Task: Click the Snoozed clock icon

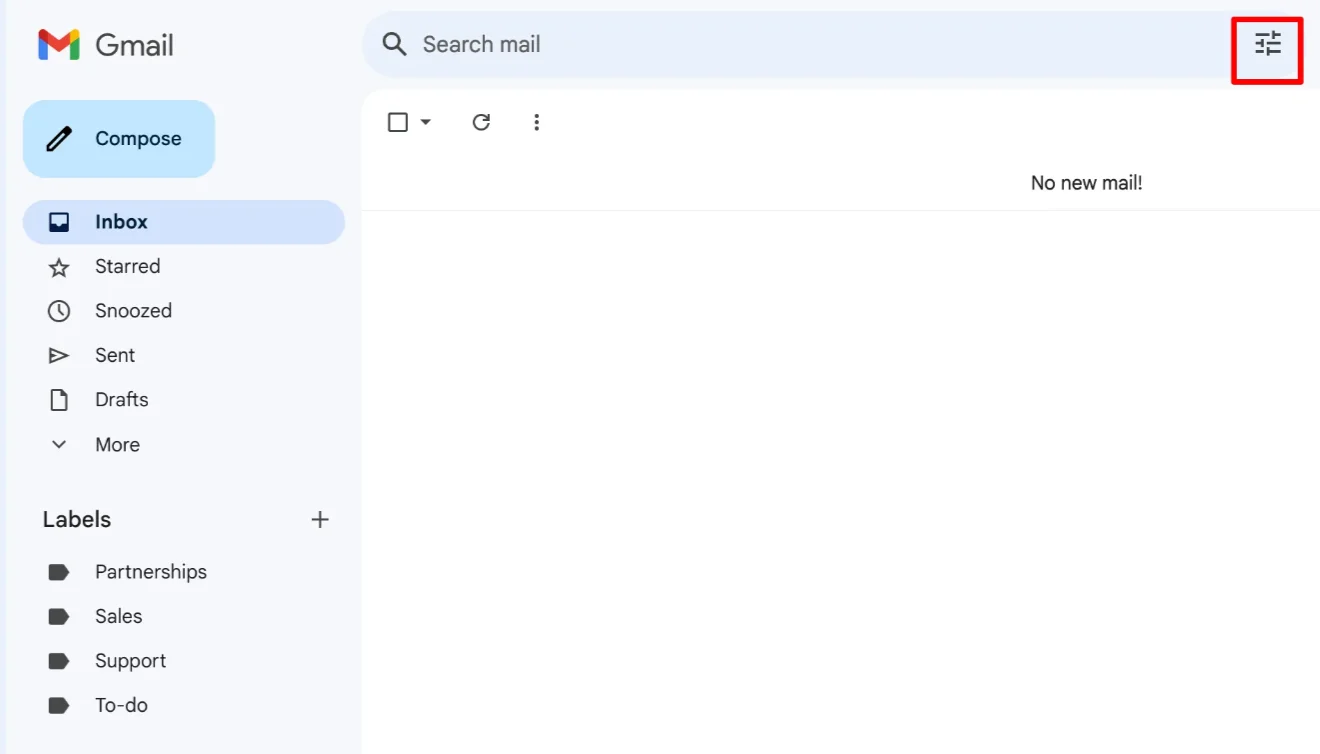Action: point(59,311)
